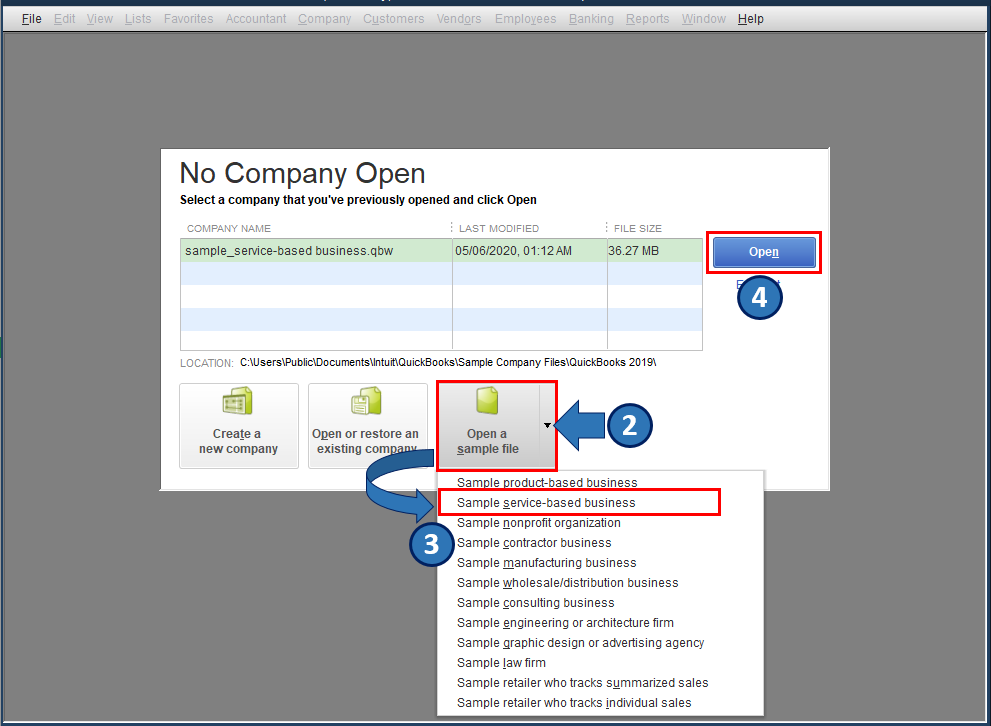Click the COMPANY NAME column header

pyautogui.click(x=229, y=228)
